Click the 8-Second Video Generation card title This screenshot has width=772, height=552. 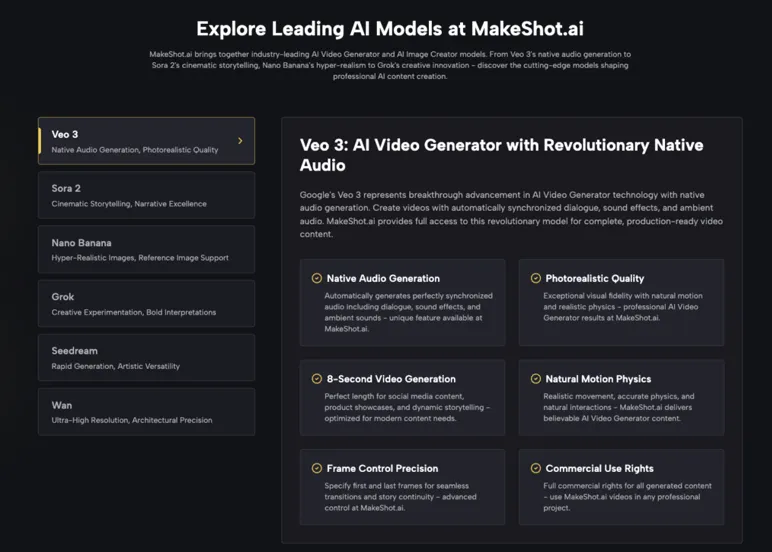pos(391,379)
